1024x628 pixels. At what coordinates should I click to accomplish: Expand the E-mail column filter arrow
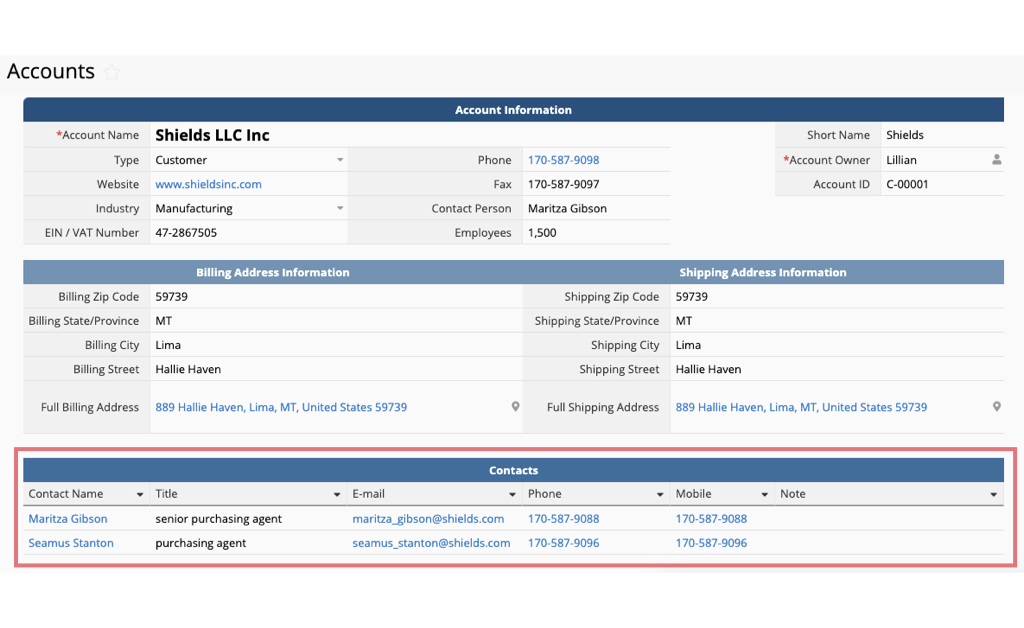pyautogui.click(x=513, y=495)
